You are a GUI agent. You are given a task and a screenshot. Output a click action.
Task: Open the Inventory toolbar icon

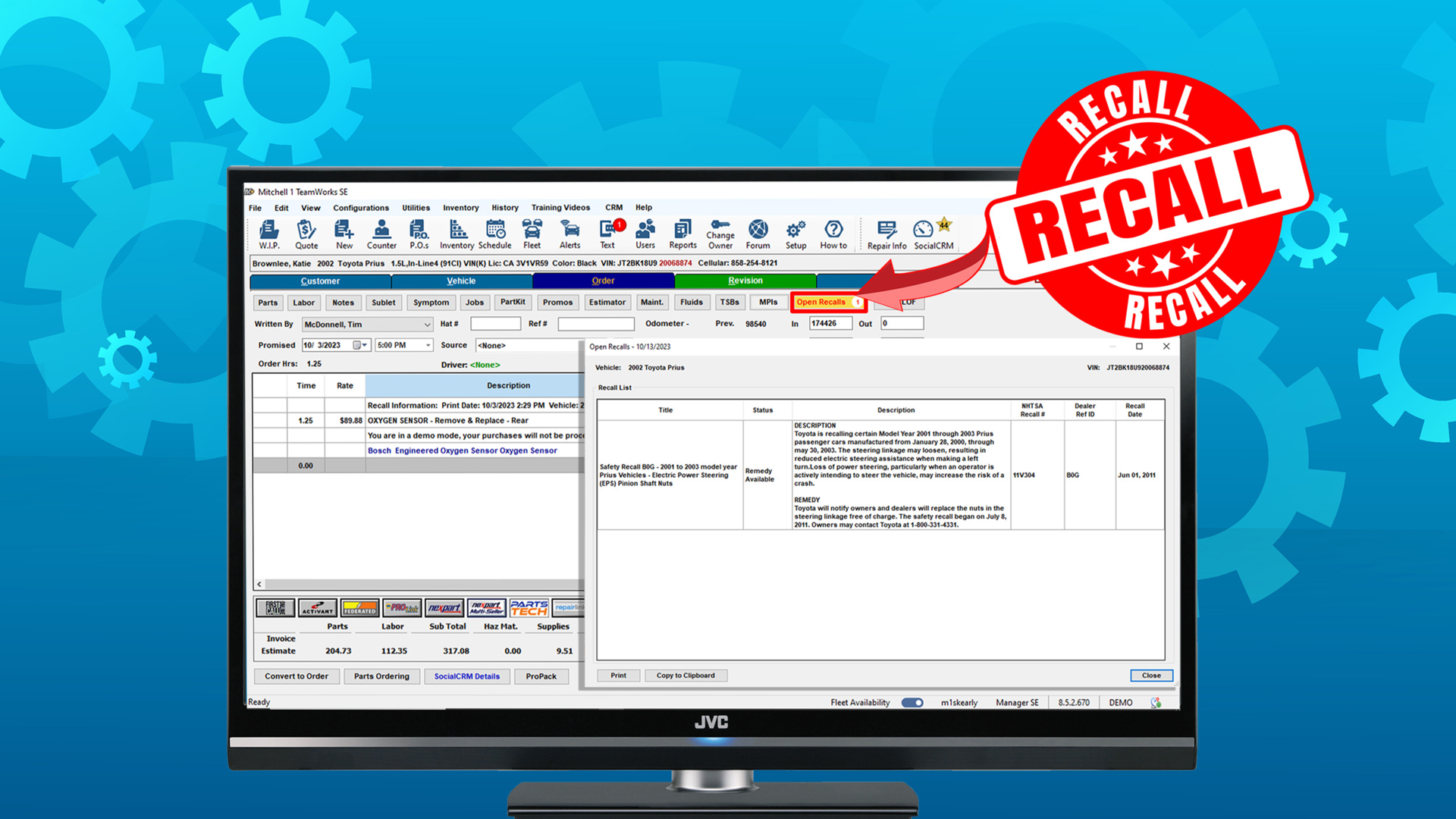pos(457,234)
